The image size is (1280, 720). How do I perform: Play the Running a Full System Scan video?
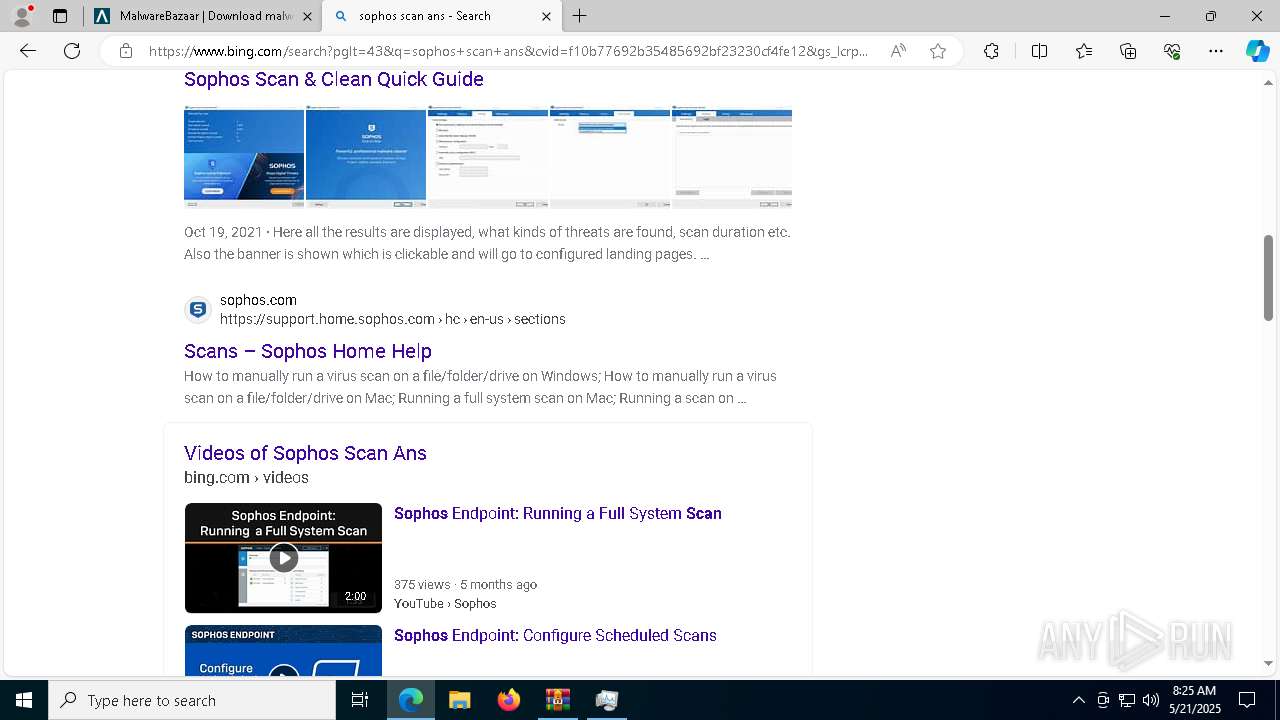click(x=283, y=558)
